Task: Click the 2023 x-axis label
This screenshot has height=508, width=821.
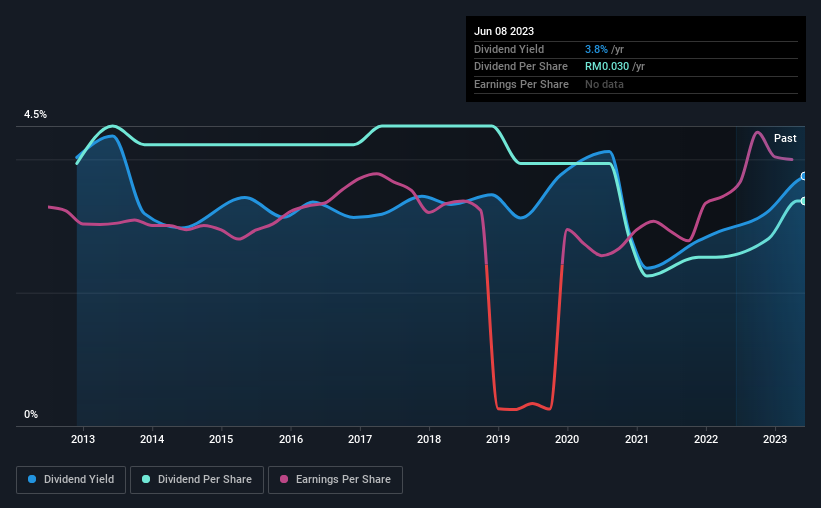Action: coord(775,439)
